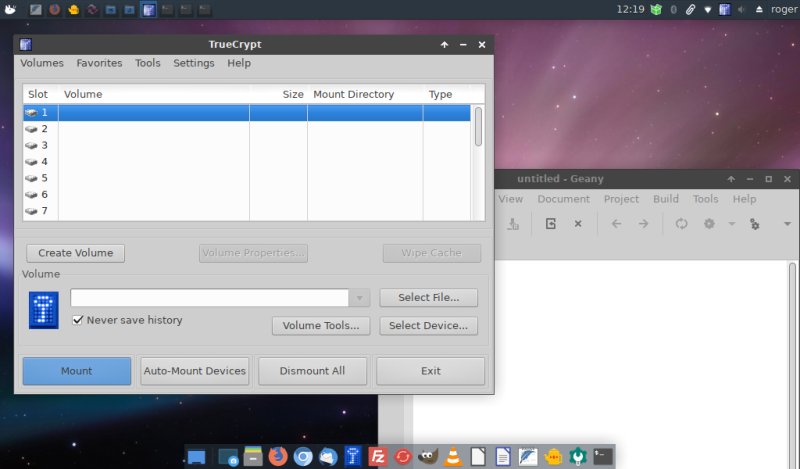Image resolution: width=800 pixels, height=469 pixels.
Task: Click Geany compile gear icon
Action: tap(709, 224)
